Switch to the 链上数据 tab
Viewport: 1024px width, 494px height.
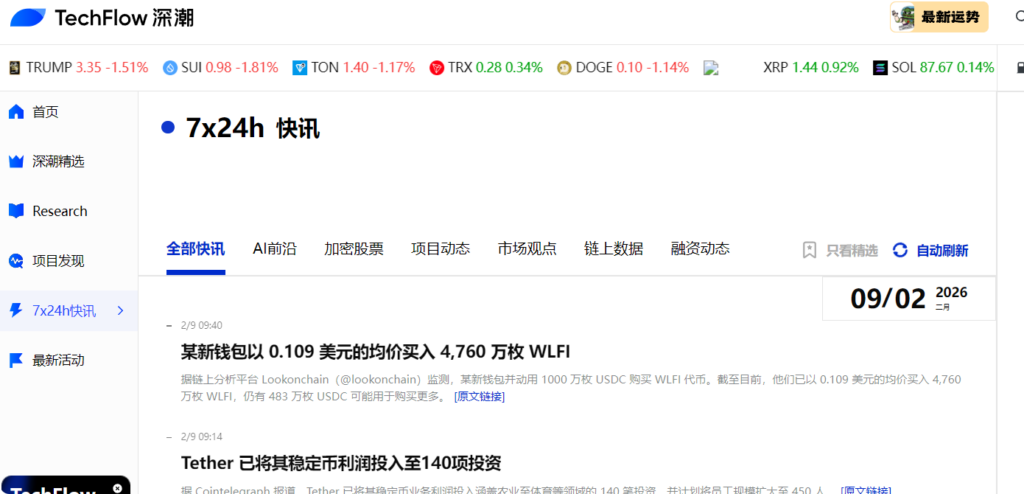[x=613, y=249]
